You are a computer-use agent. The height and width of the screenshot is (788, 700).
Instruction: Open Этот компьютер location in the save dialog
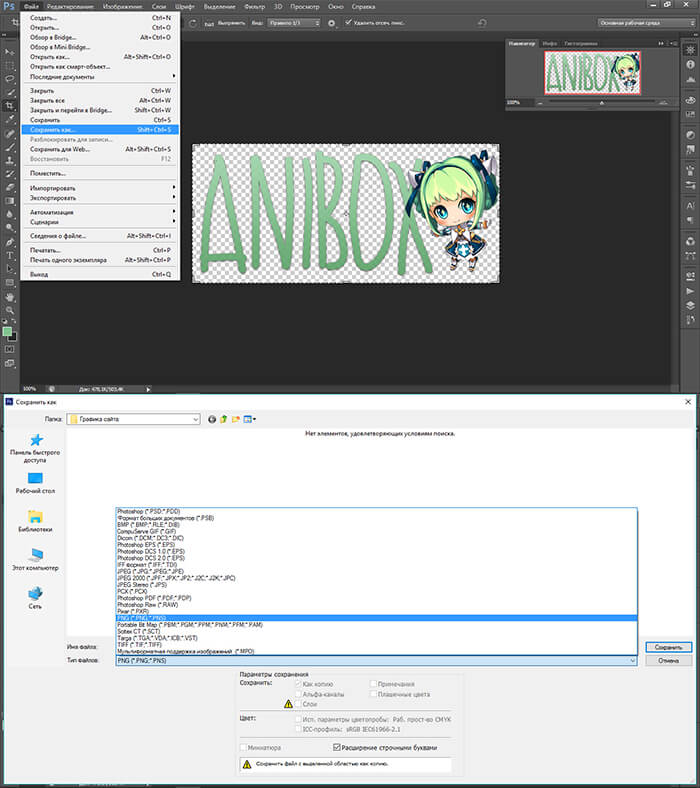[35, 558]
